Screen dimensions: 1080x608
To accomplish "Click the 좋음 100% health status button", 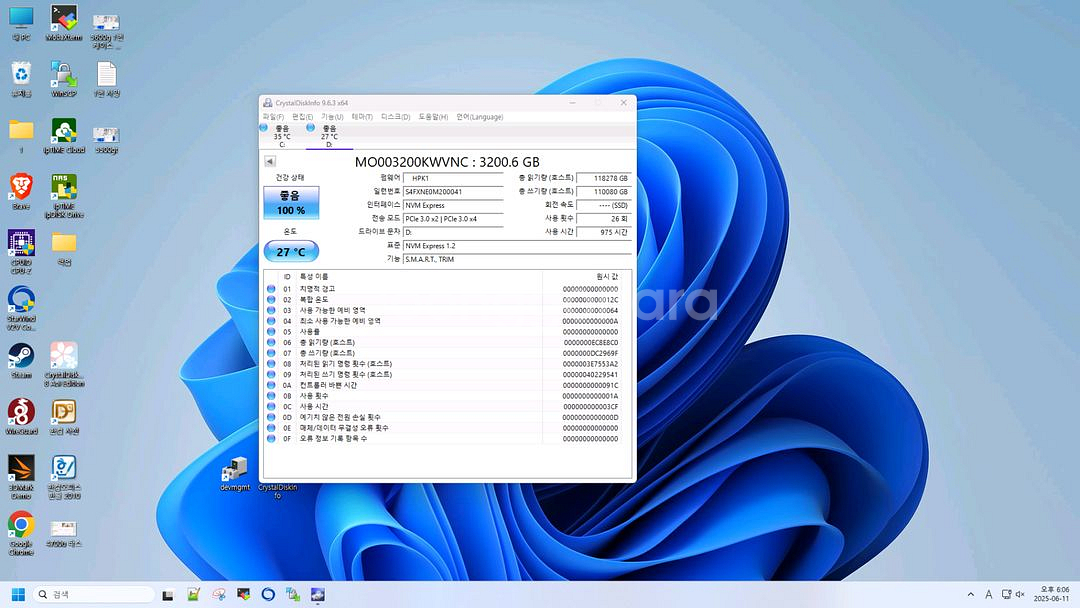I will pos(291,203).
